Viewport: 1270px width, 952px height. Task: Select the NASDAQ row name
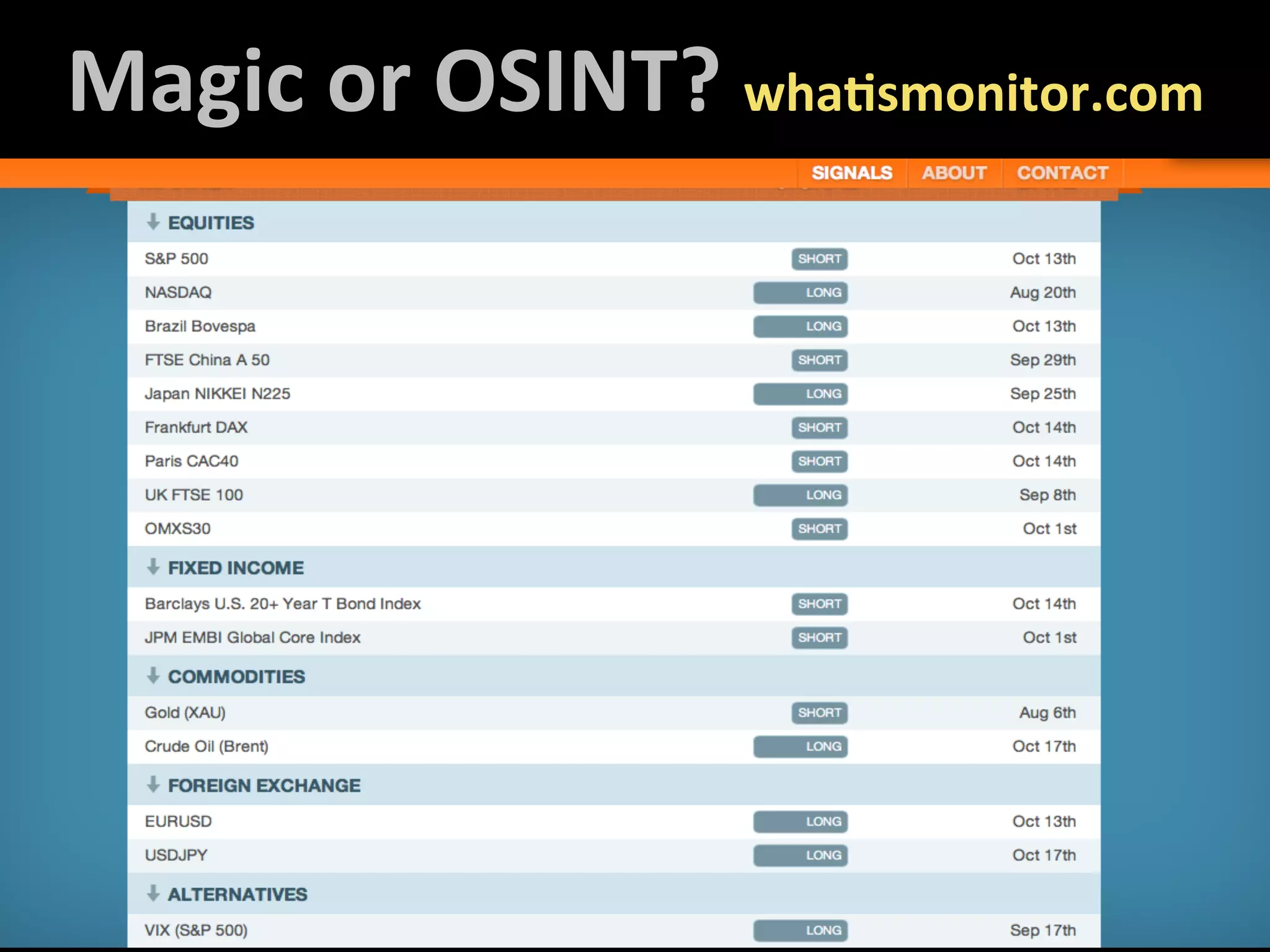point(178,293)
